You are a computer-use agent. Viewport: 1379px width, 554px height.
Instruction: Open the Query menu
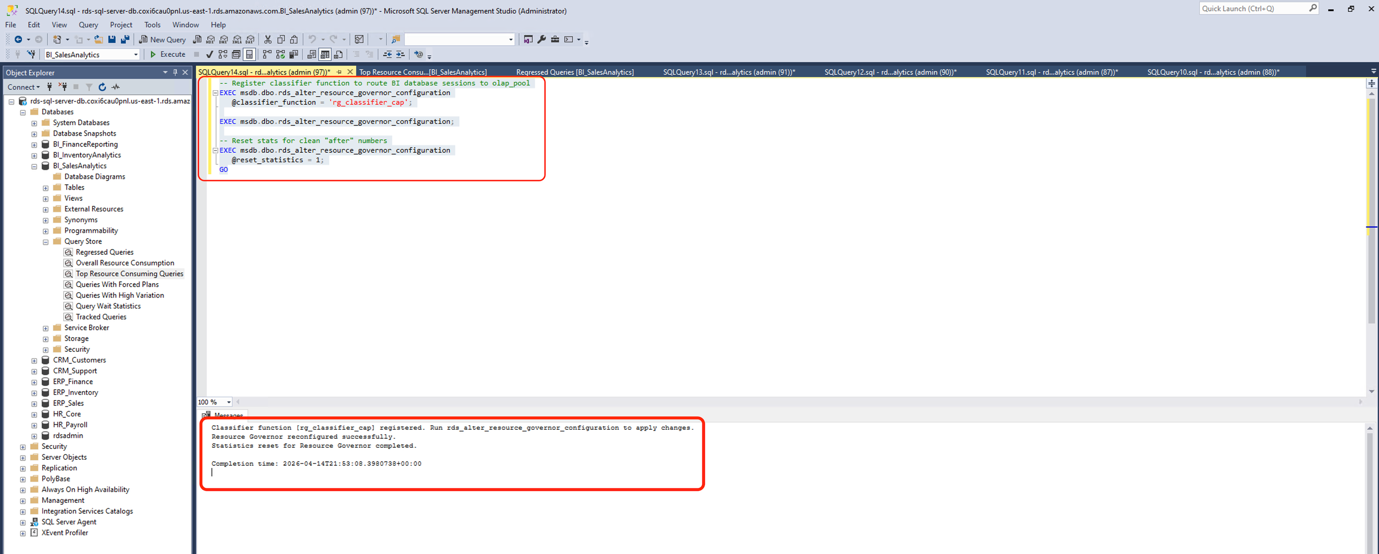88,25
